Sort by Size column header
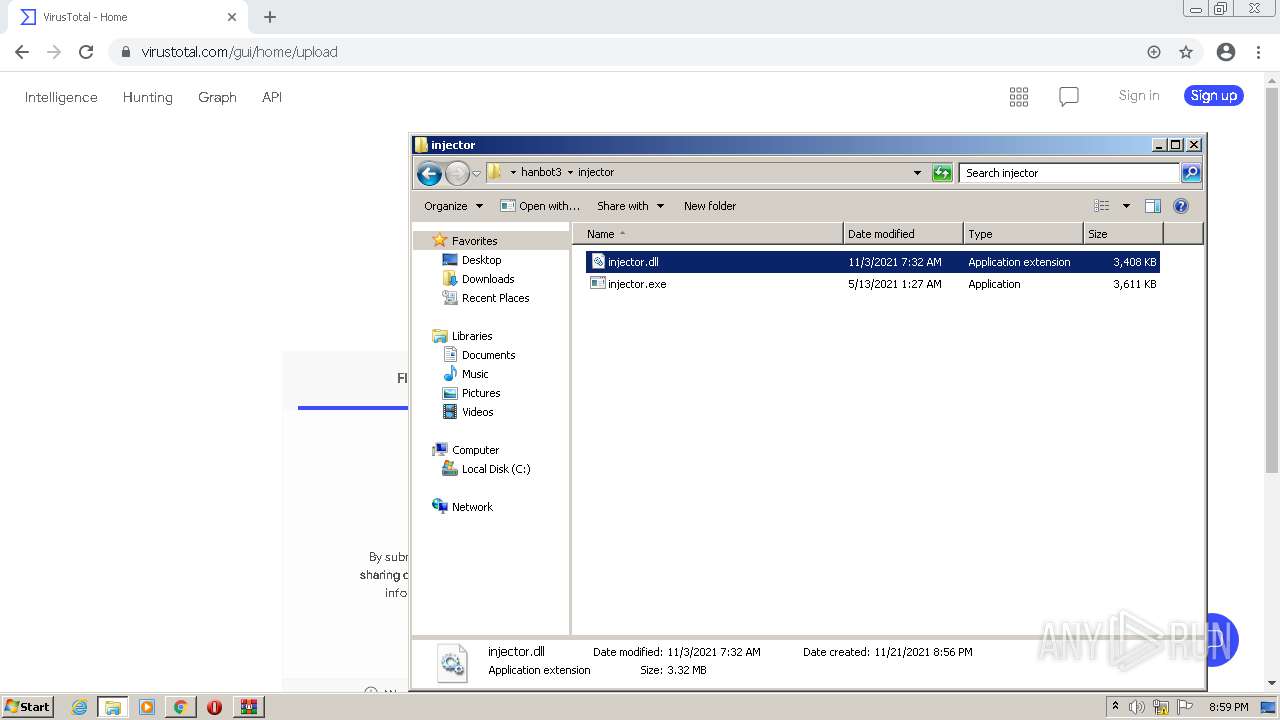The width and height of the screenshot is (1280, 720). (1123, 234)
